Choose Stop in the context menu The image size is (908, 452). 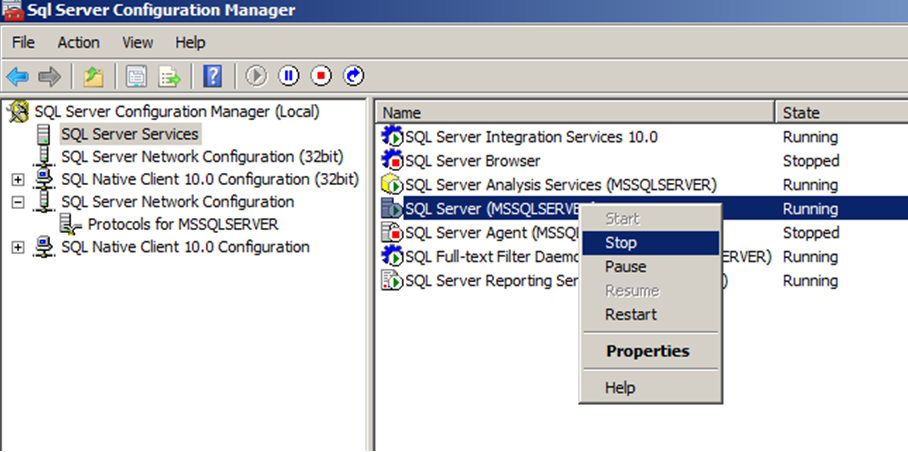(x=650, y=243)
